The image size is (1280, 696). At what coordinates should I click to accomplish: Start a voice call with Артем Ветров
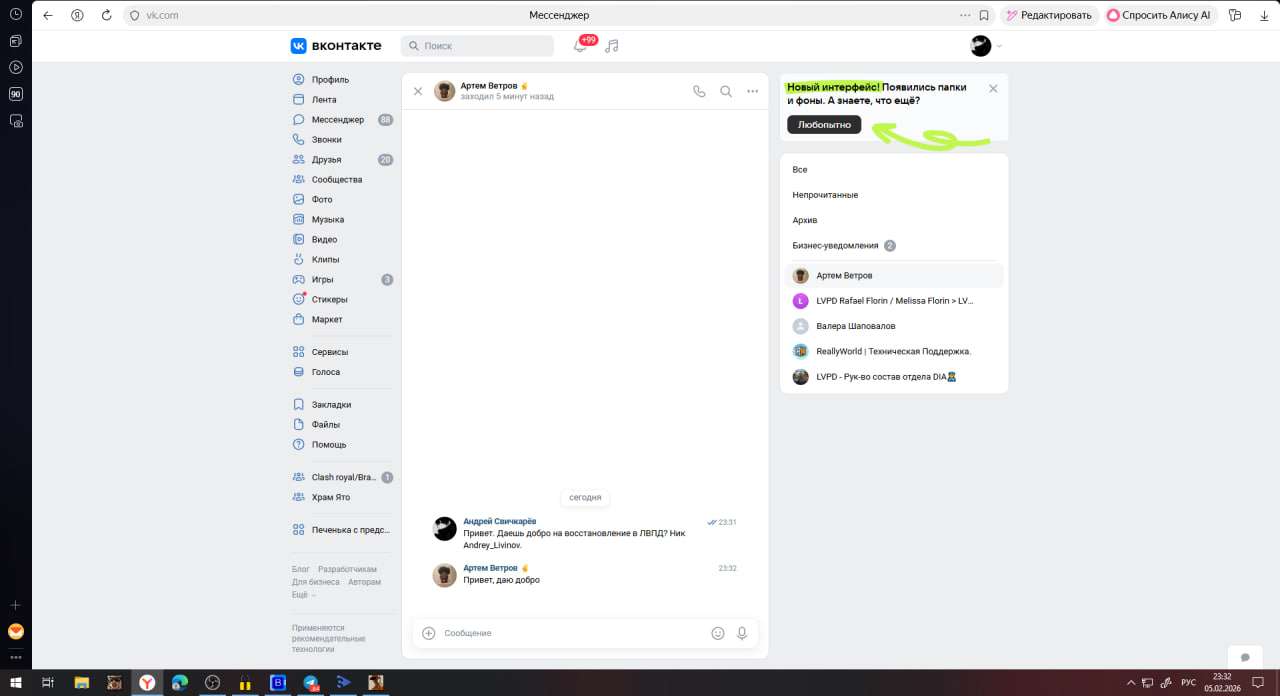coord(699,91)
